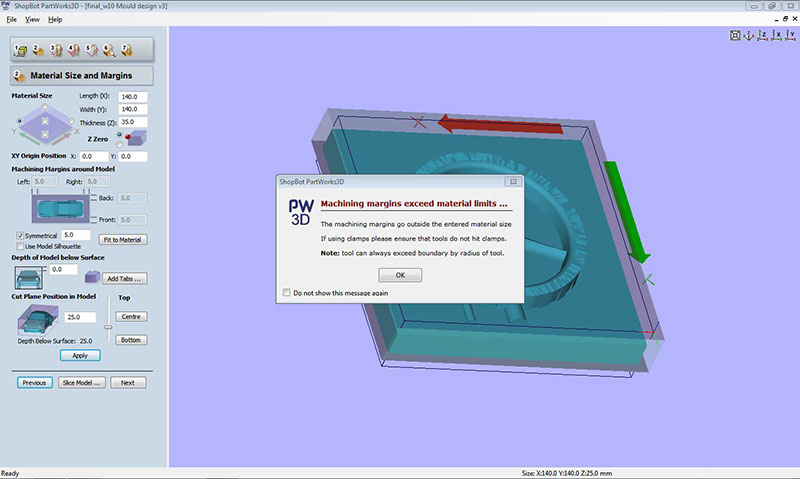Screen dimensions: 800x479
Task: Click OK in the margins warning dialog
Action: point(400,275)
